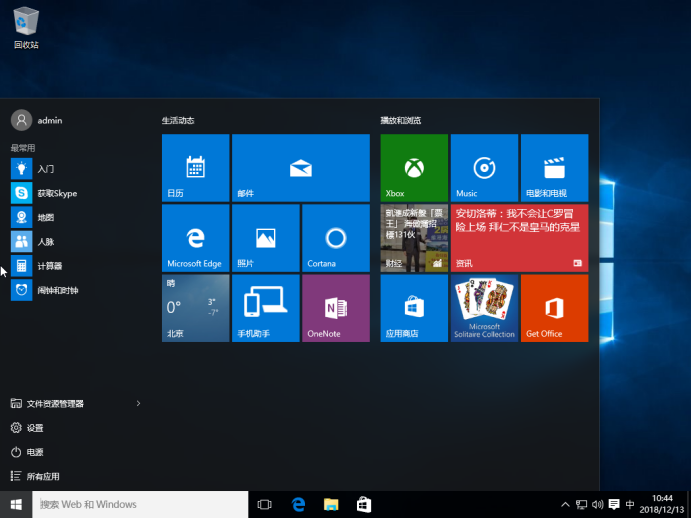Open the 邮件 Mail tile

(300, 168)
